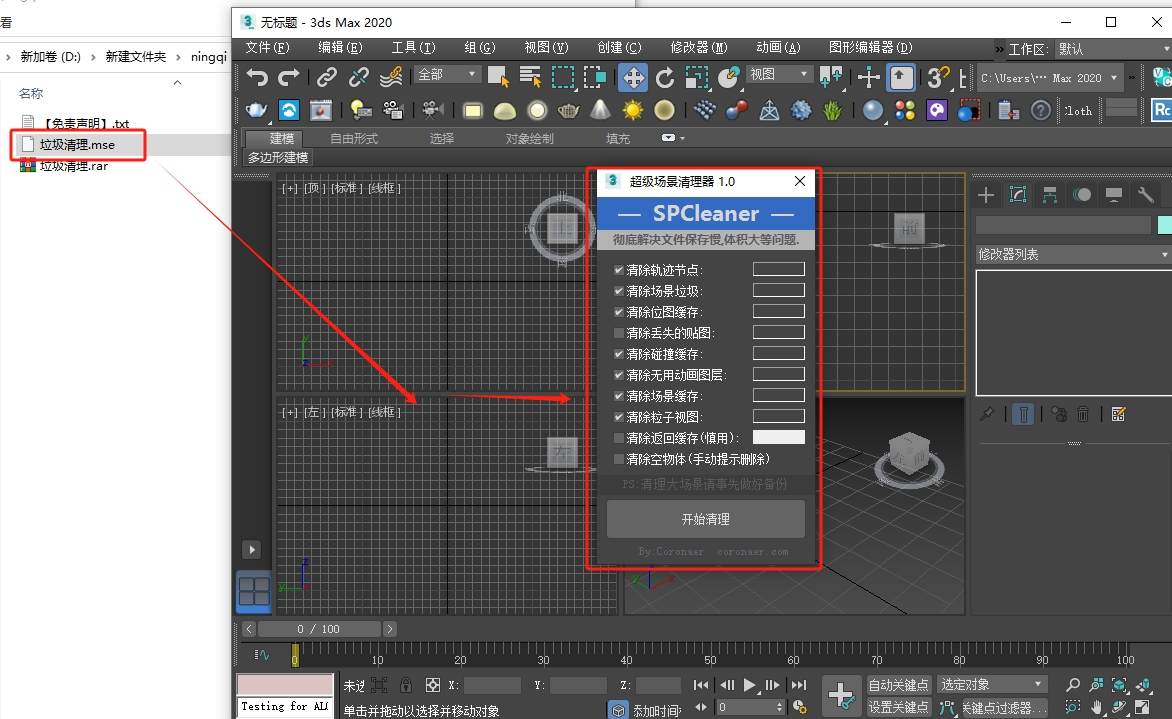Click the 自动关键点 auto key button
Image resolution: width=1172 pixels, height=719 pixels.
pyautogui.click(x=898, y=685)
